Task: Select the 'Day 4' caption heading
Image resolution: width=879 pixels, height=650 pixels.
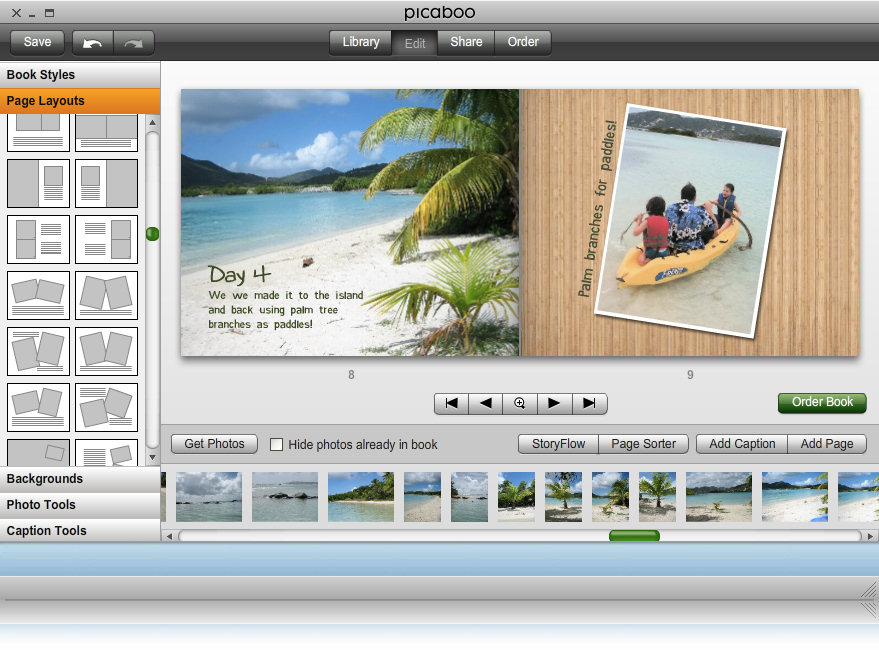Action: pyautogui.click(x=239, y=274)
